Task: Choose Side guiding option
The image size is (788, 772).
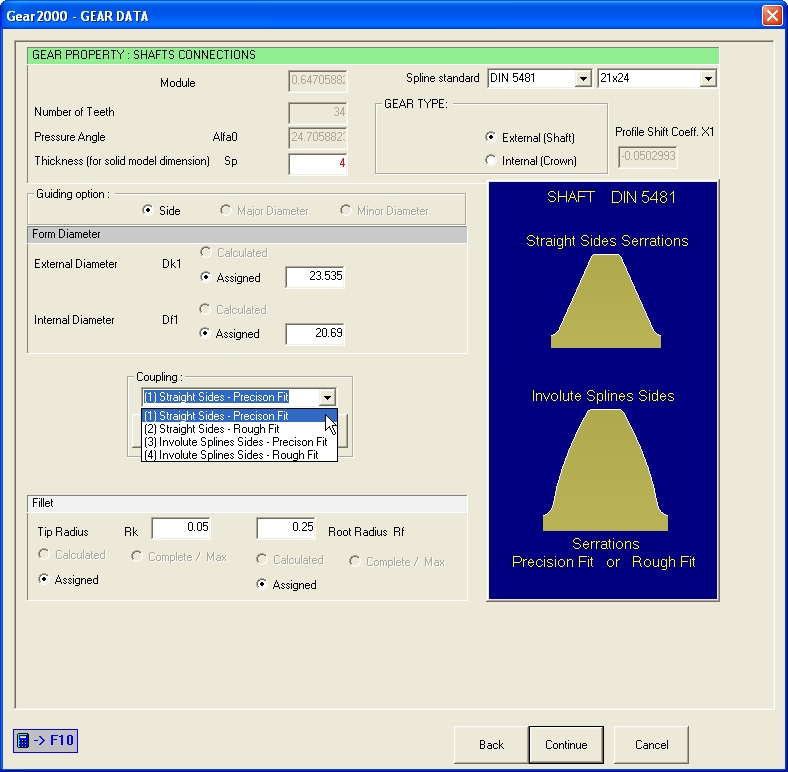Action: (x=161, y=210)
